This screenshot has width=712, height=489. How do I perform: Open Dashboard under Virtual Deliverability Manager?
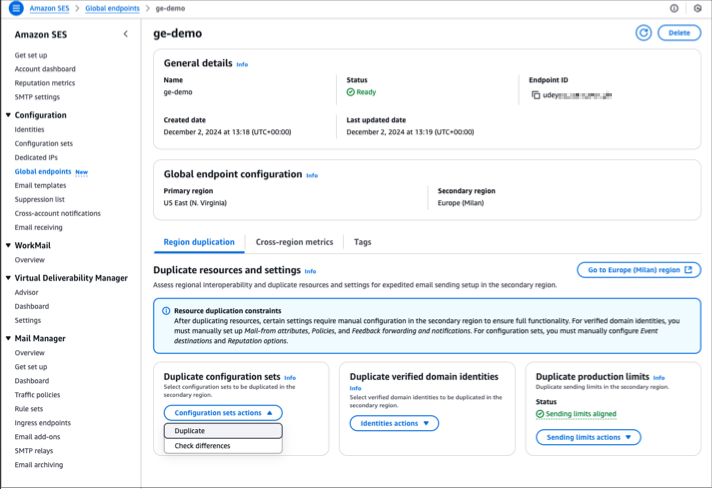pos(32,306)
